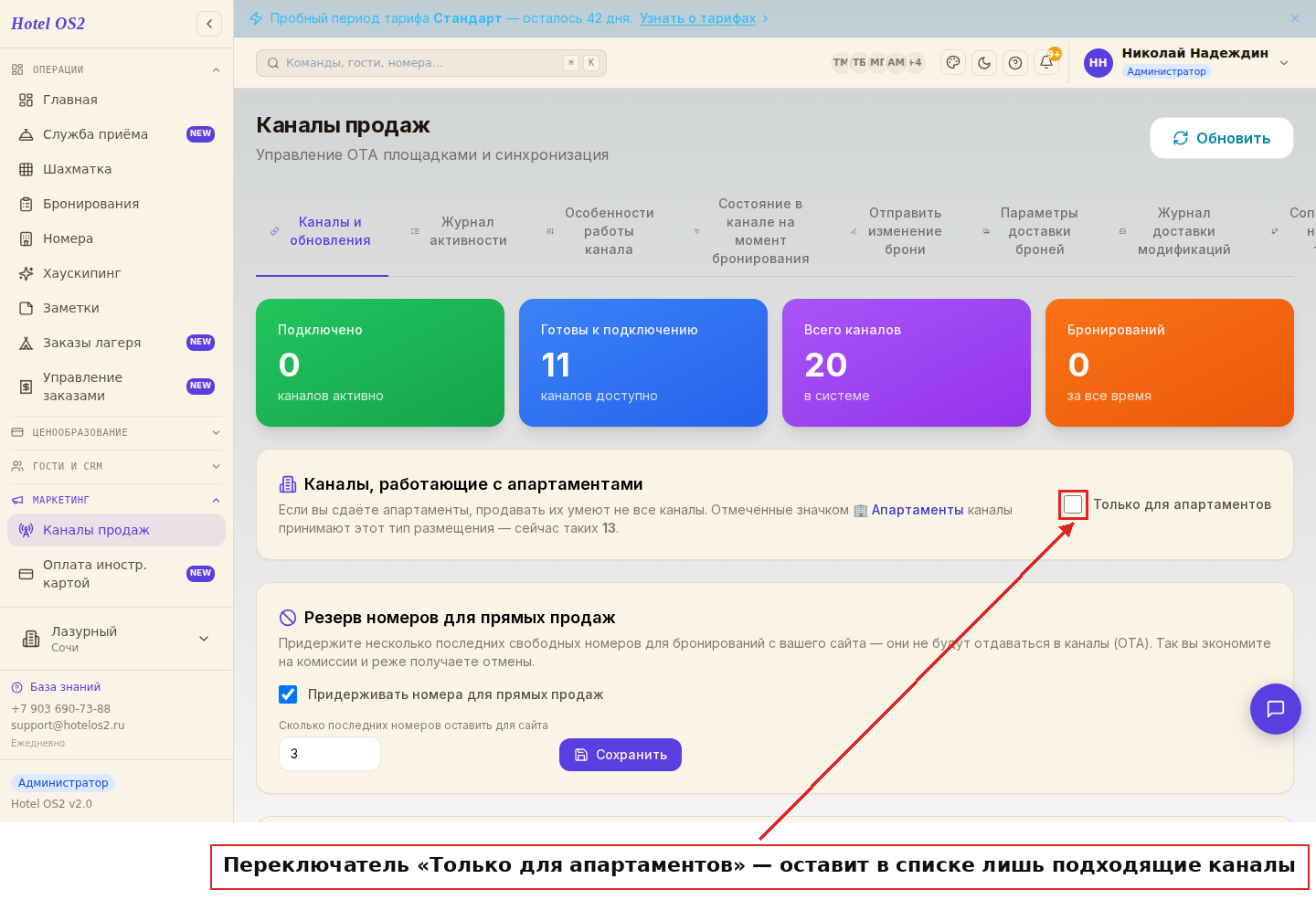The width and height of the screenshot is (1316, 911).
Task: Open the База знаний link
Action: click(x=56, y=687)
